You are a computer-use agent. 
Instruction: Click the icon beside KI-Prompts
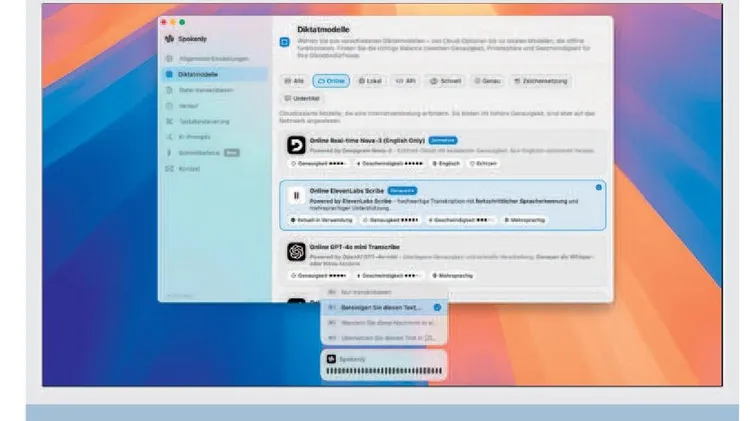[x=169, y=137]
